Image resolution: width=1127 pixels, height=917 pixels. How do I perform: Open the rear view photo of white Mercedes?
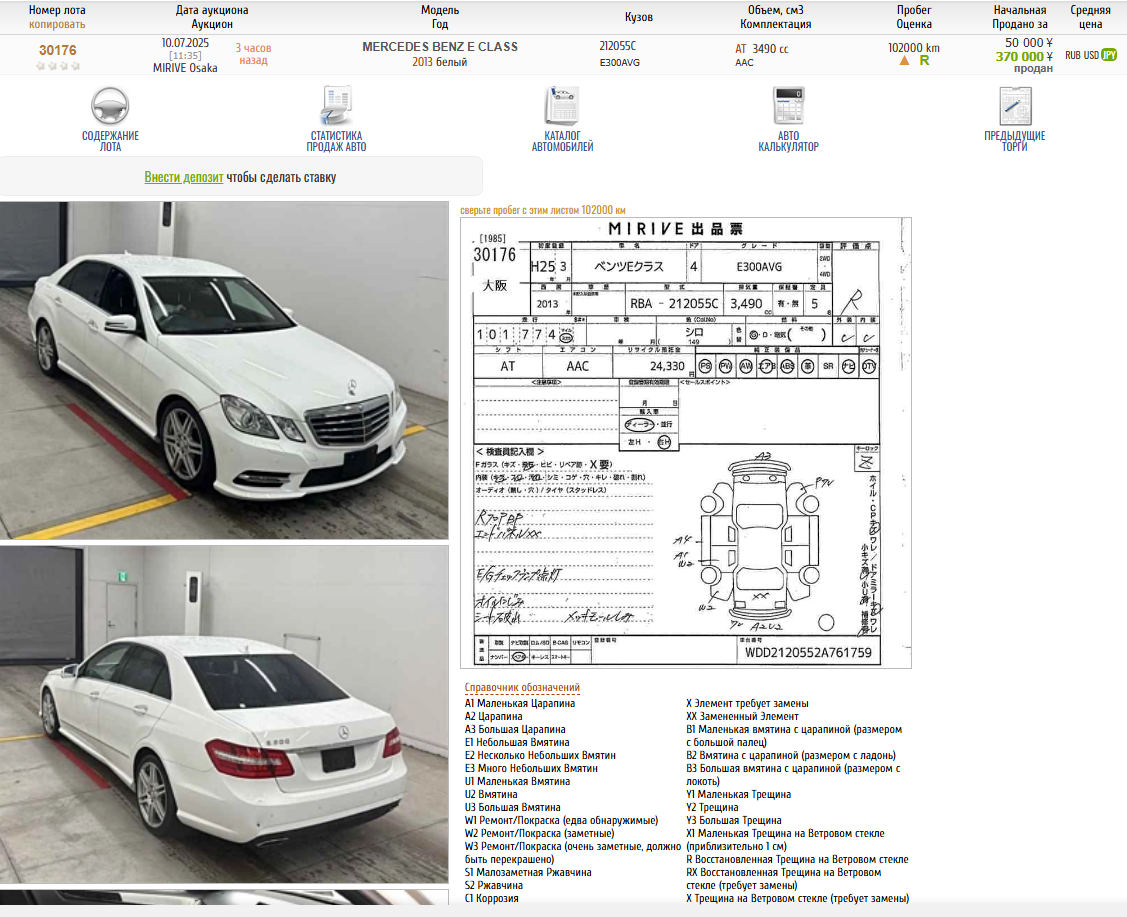pos(224,714)
